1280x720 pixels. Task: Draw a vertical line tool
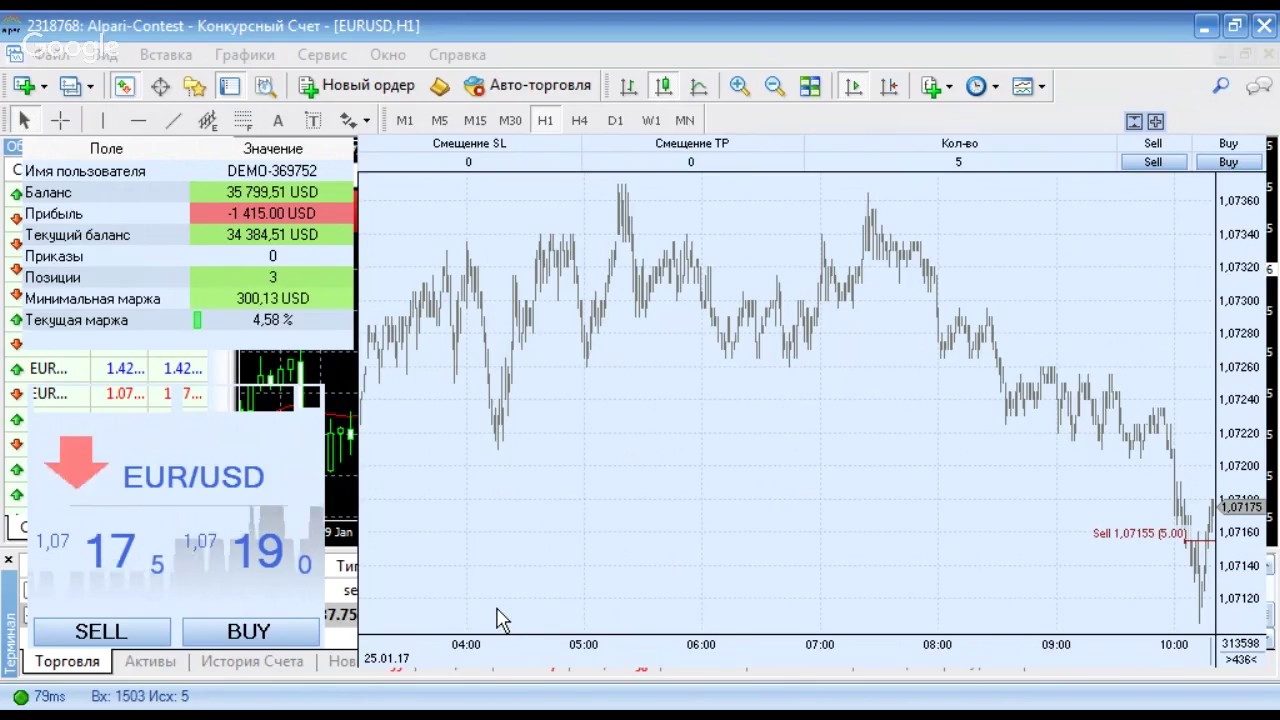click(x=102, y=120)
